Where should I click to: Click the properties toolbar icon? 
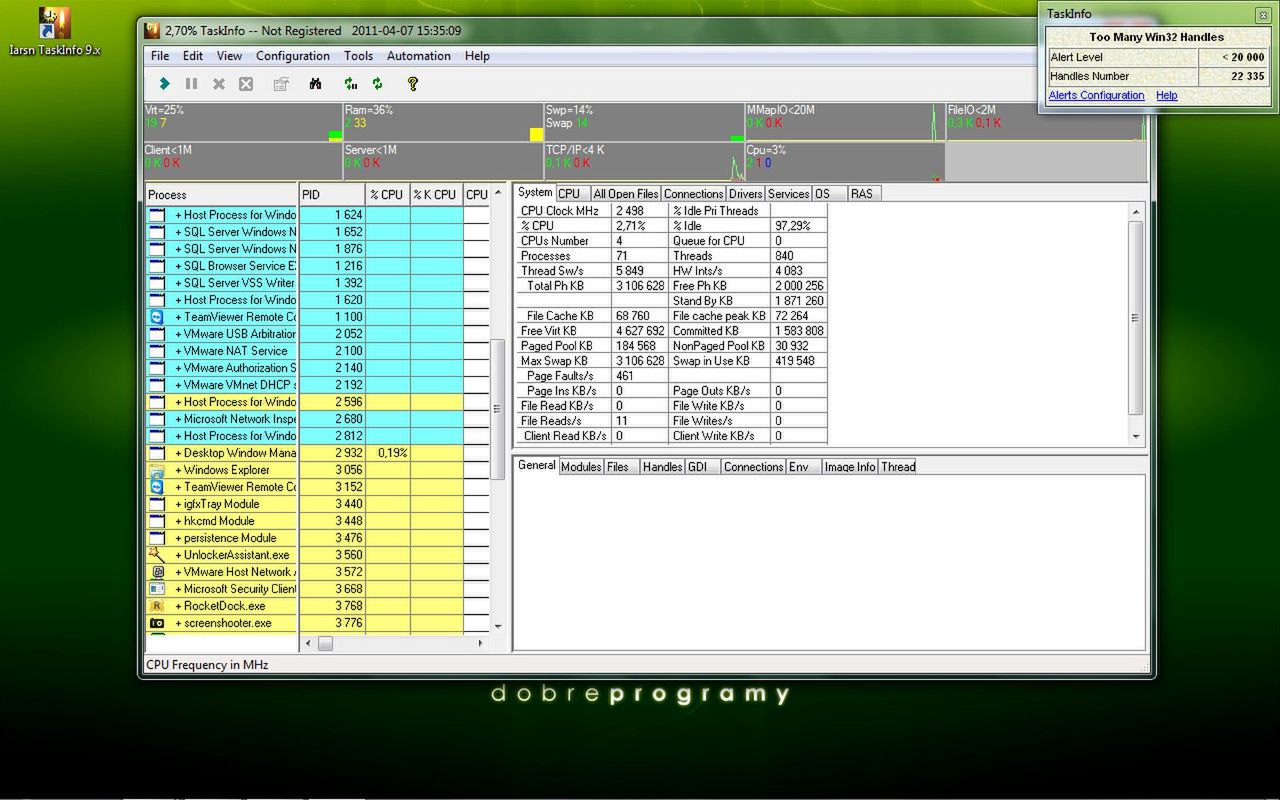281,84
